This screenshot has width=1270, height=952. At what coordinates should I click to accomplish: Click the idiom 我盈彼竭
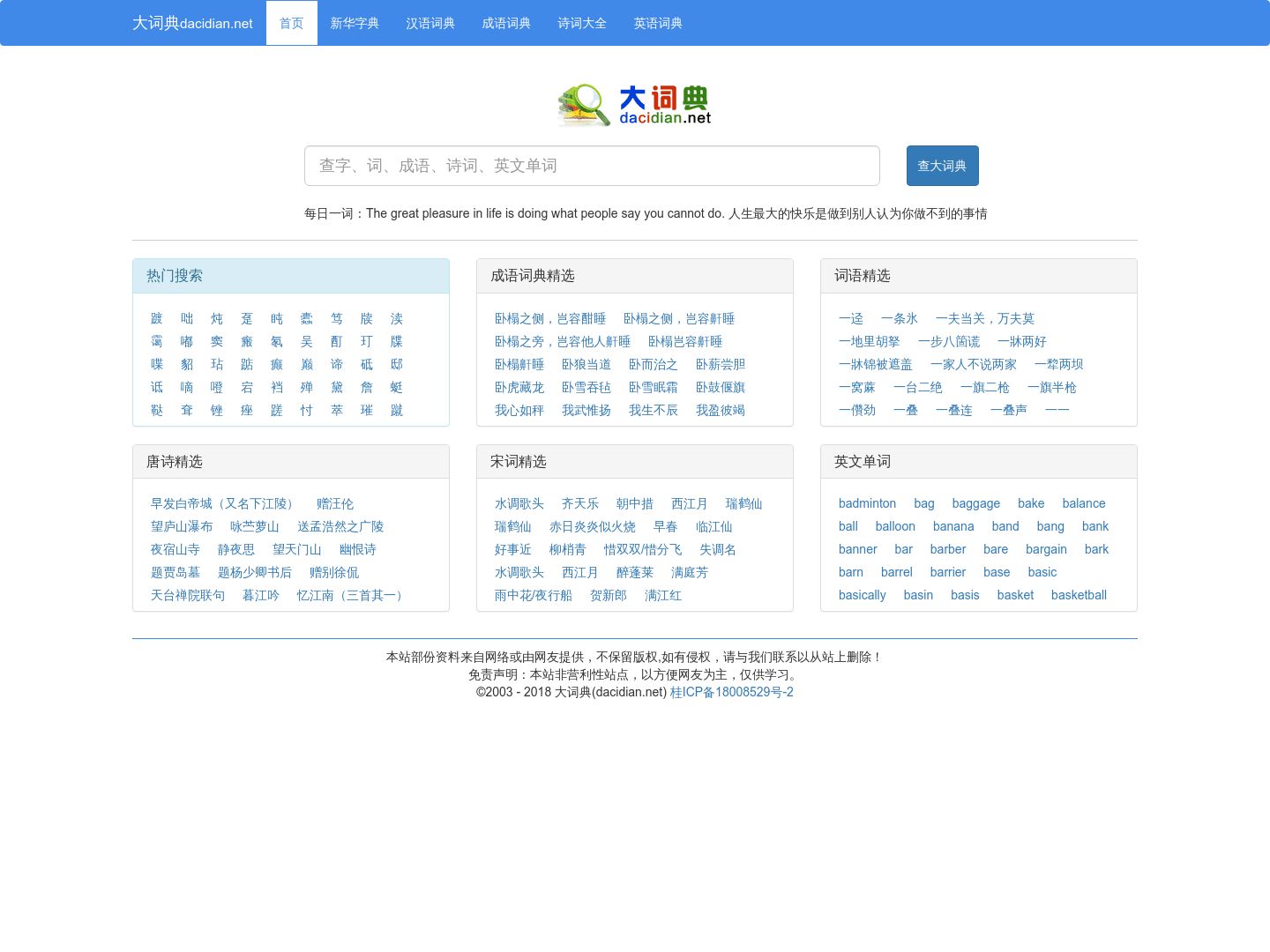click(721, 410)
